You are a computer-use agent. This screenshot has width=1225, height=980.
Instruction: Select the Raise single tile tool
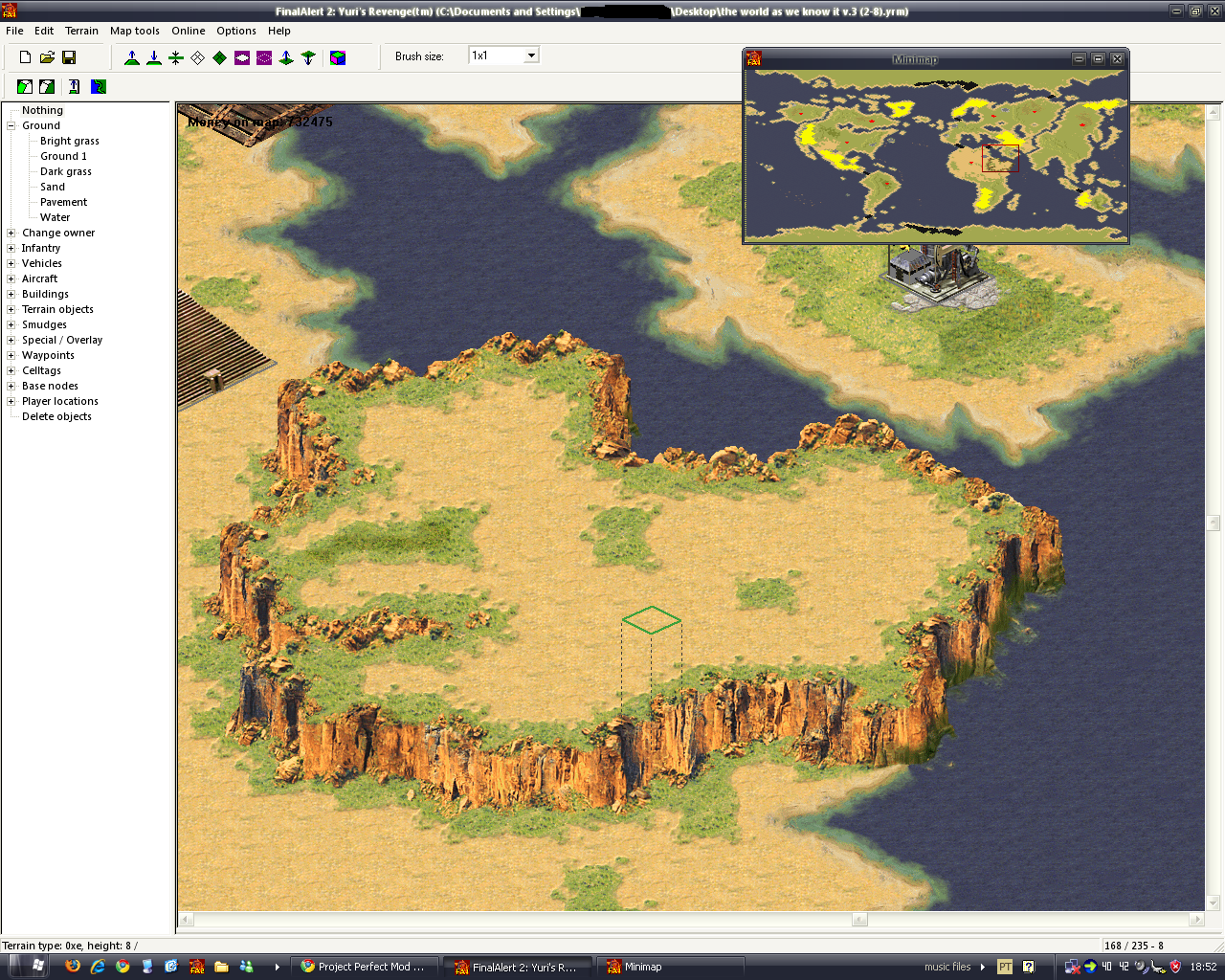tap(286, 57)
